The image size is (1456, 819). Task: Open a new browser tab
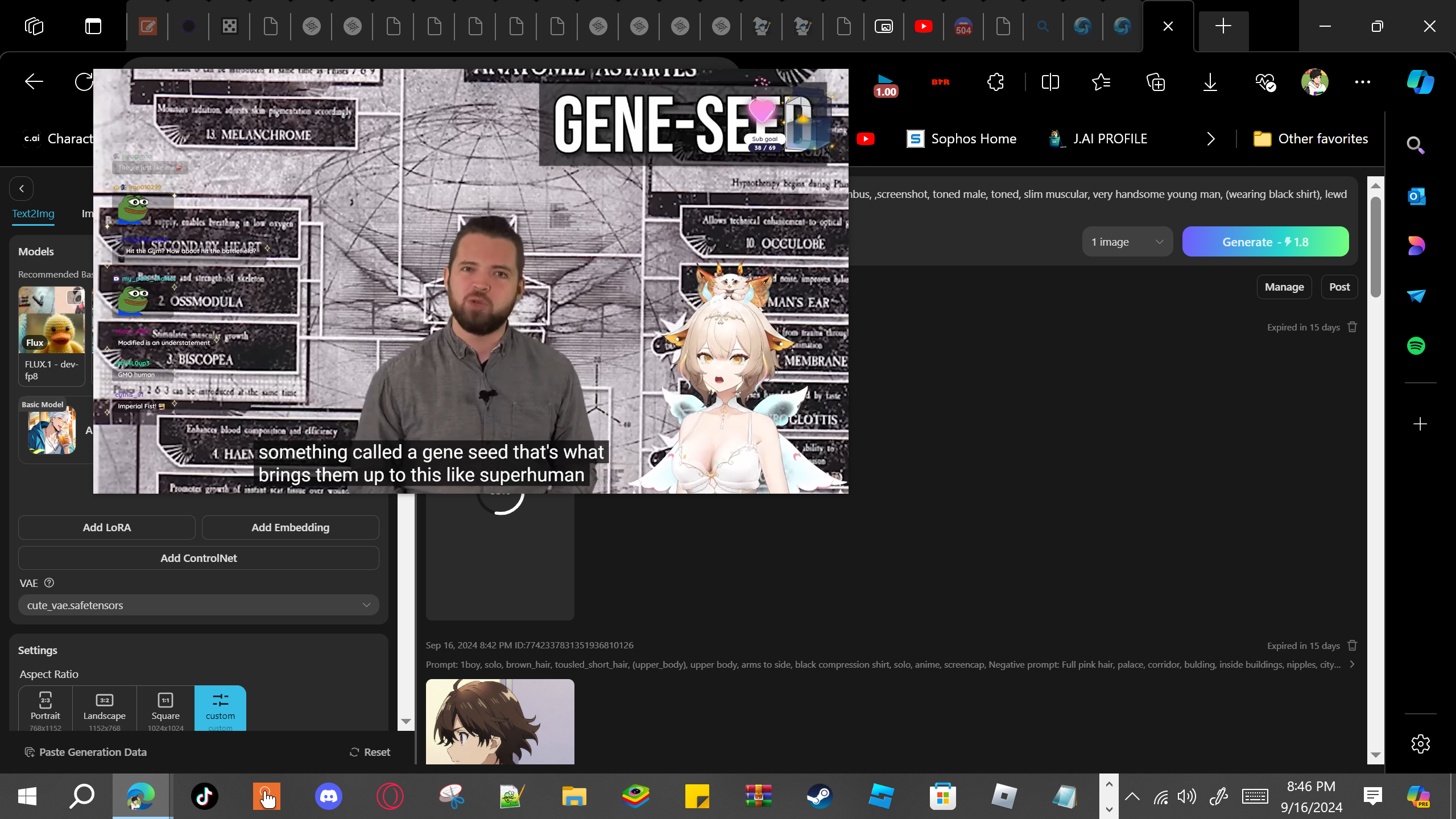(x=1223, y=26)
